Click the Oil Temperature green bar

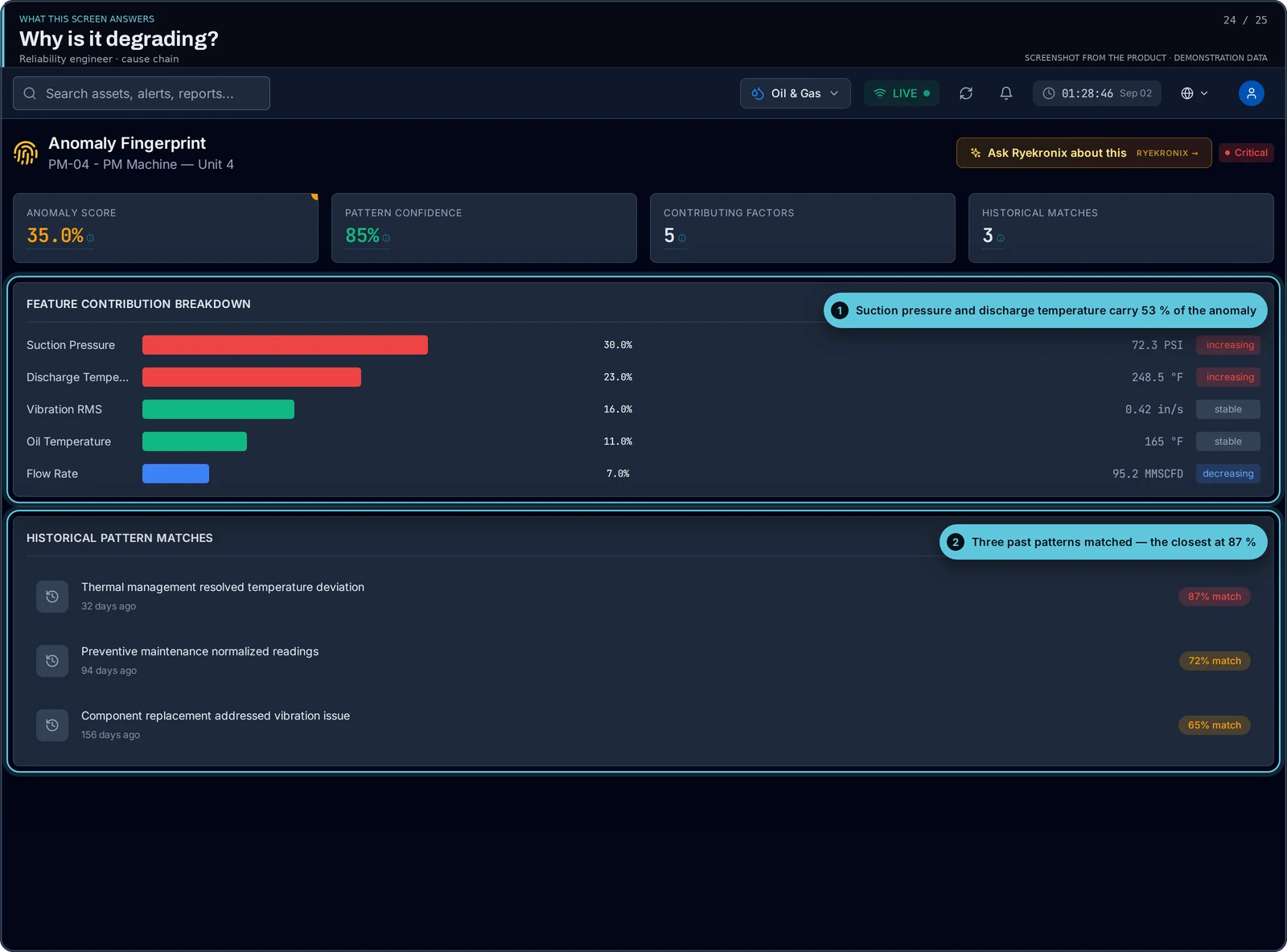tap(195, 441)
